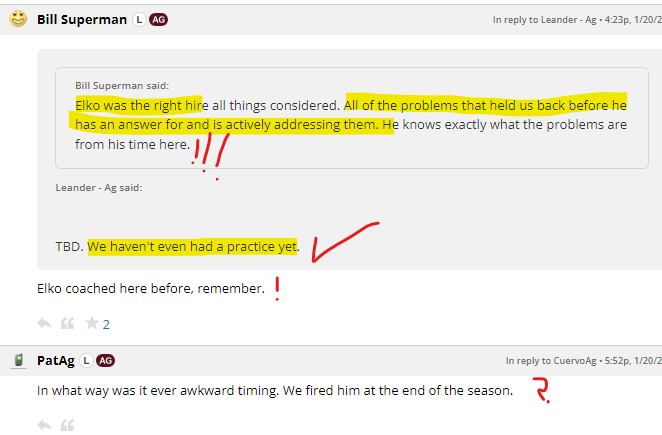
Task: View the star count of 2
Action: coord(106,324)
